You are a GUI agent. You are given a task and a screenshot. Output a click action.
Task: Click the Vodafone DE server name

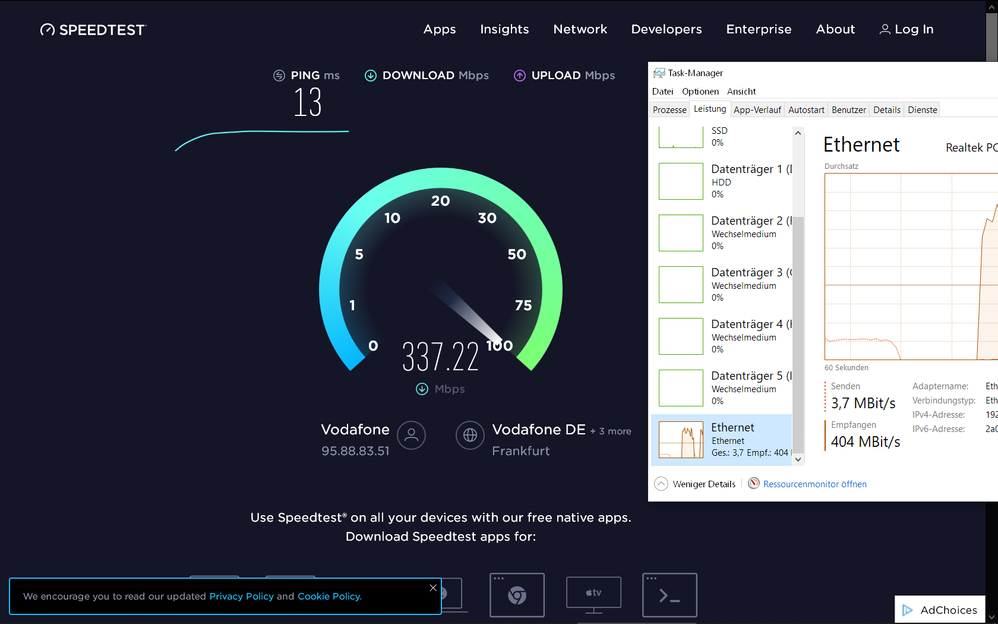click(x=538, y=430)
